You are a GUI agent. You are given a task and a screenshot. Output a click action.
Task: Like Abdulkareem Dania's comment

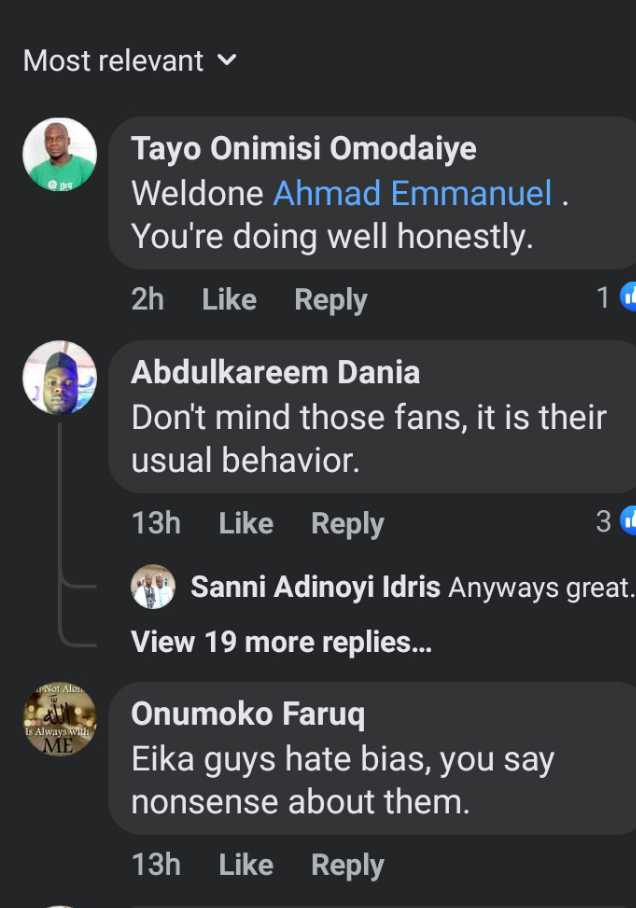click(x=246, y=523)
